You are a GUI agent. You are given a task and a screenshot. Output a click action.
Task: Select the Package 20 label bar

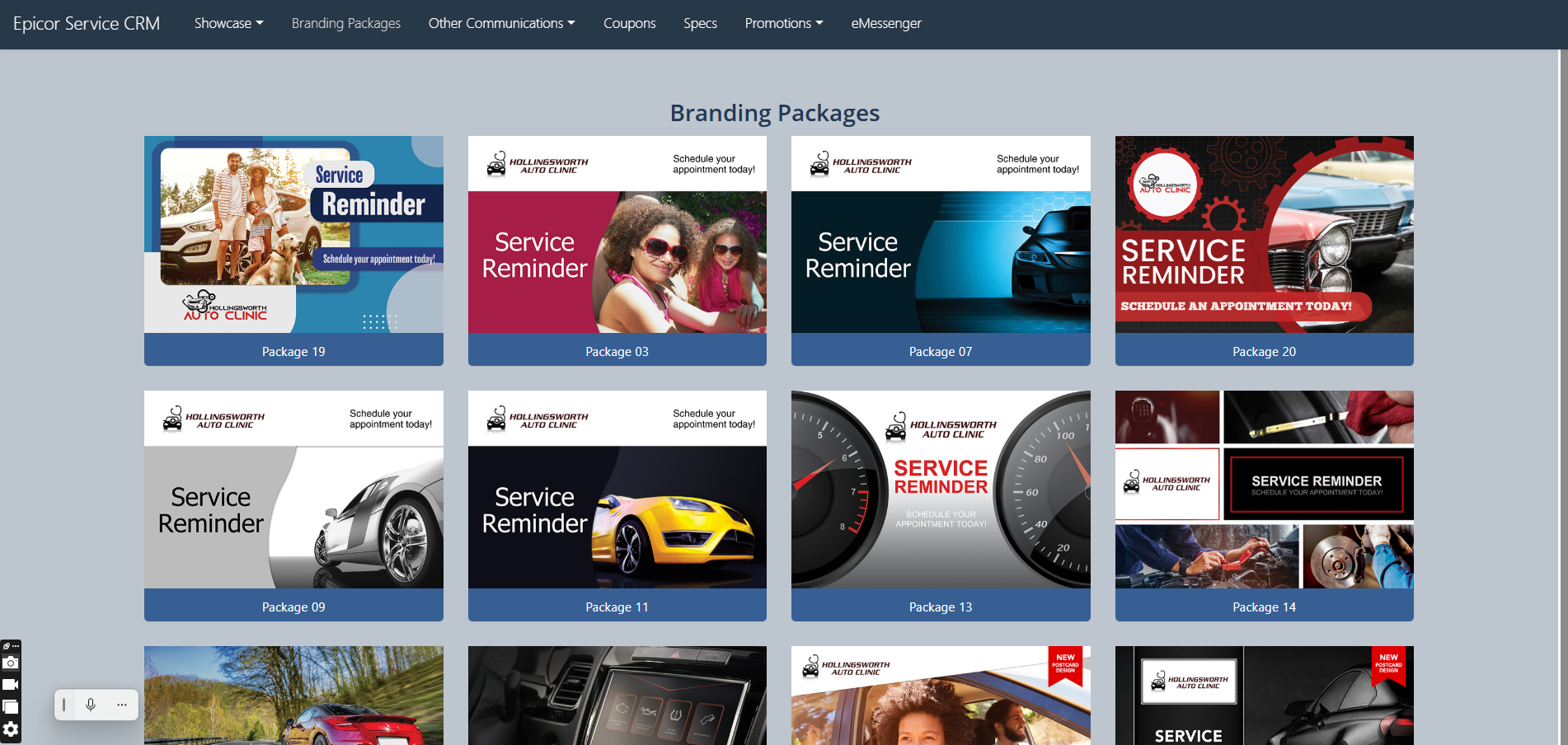pyautogui.click(x=1264, y=351)
